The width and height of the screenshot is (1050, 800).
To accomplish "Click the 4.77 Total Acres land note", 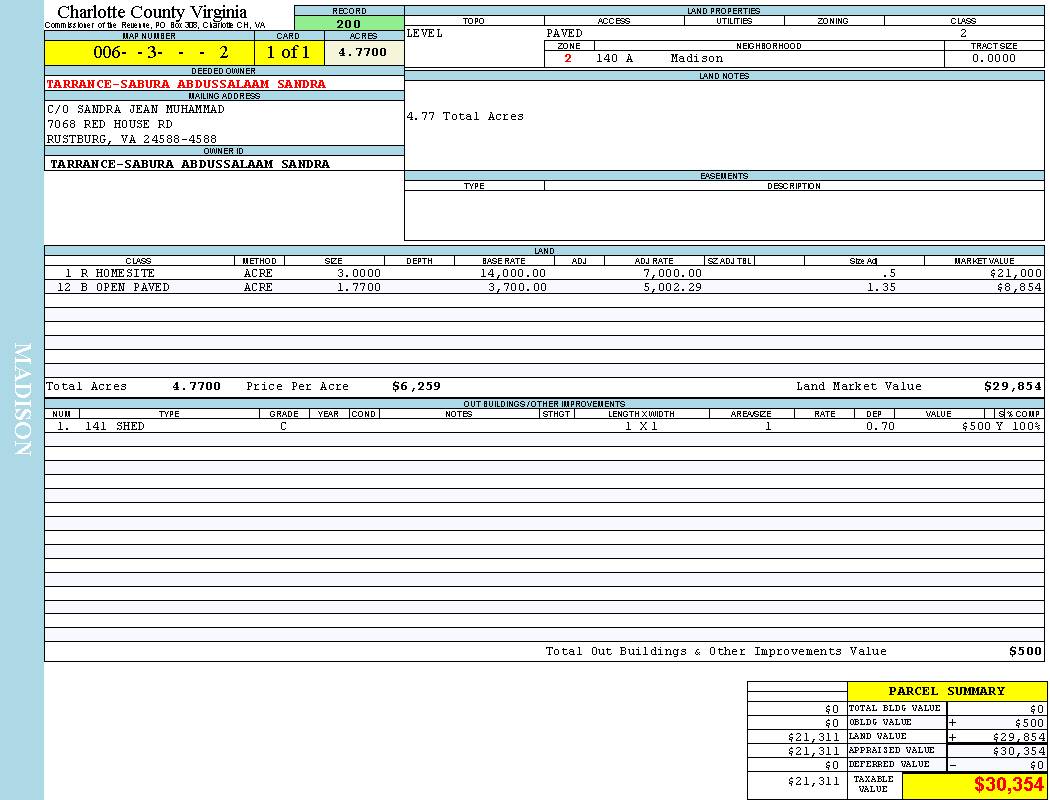I will click(x=465, y=116).
